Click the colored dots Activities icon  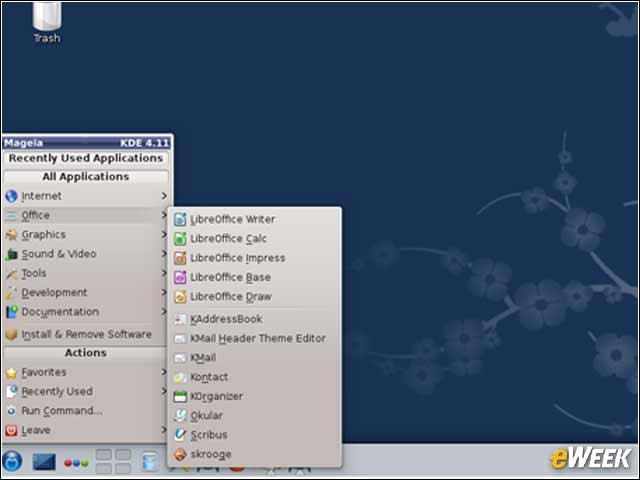pyautogui.click(x=76, y=463)
